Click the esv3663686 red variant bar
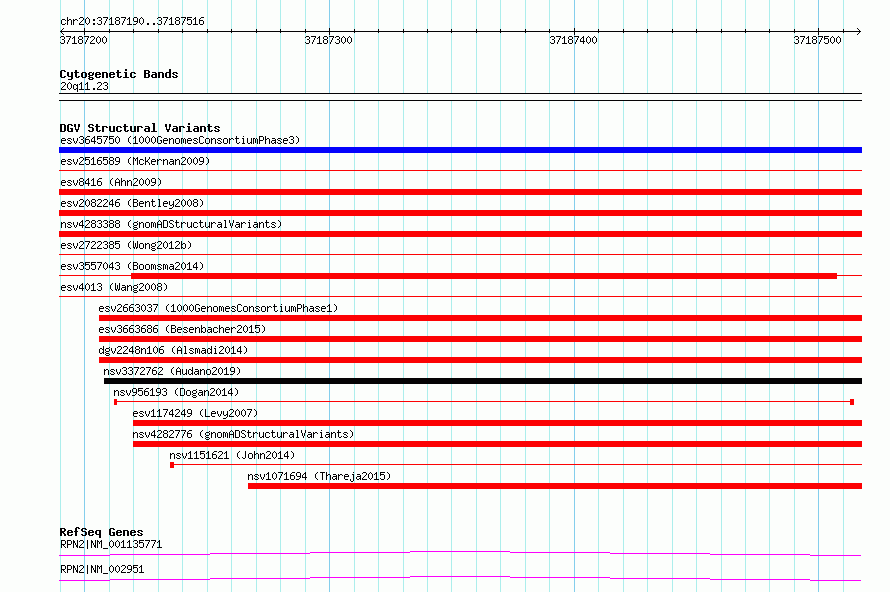 coord(480,339)
